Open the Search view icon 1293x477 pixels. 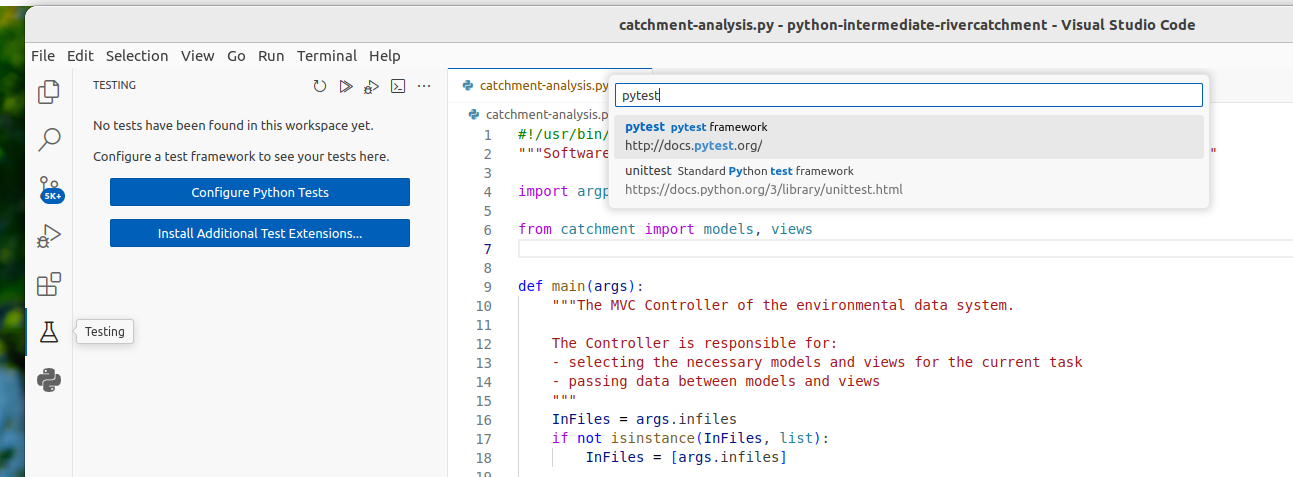49,139
